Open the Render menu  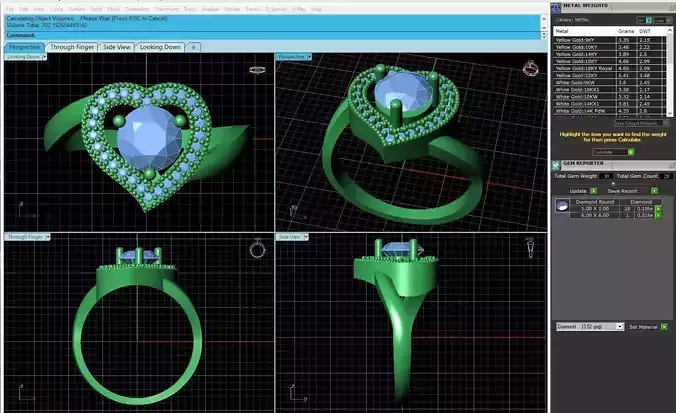232,9
